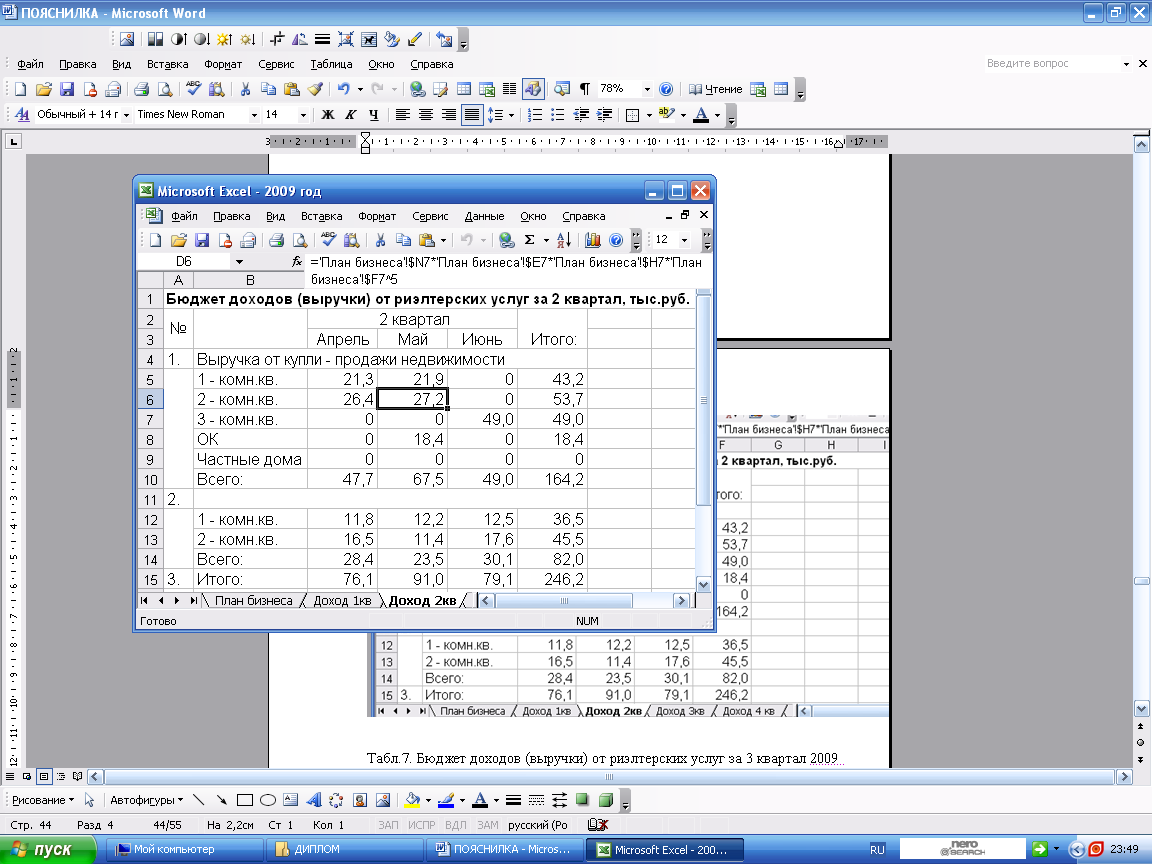
Task: Toggle Bold formatting in Word
Action: [x=327, y=115]
